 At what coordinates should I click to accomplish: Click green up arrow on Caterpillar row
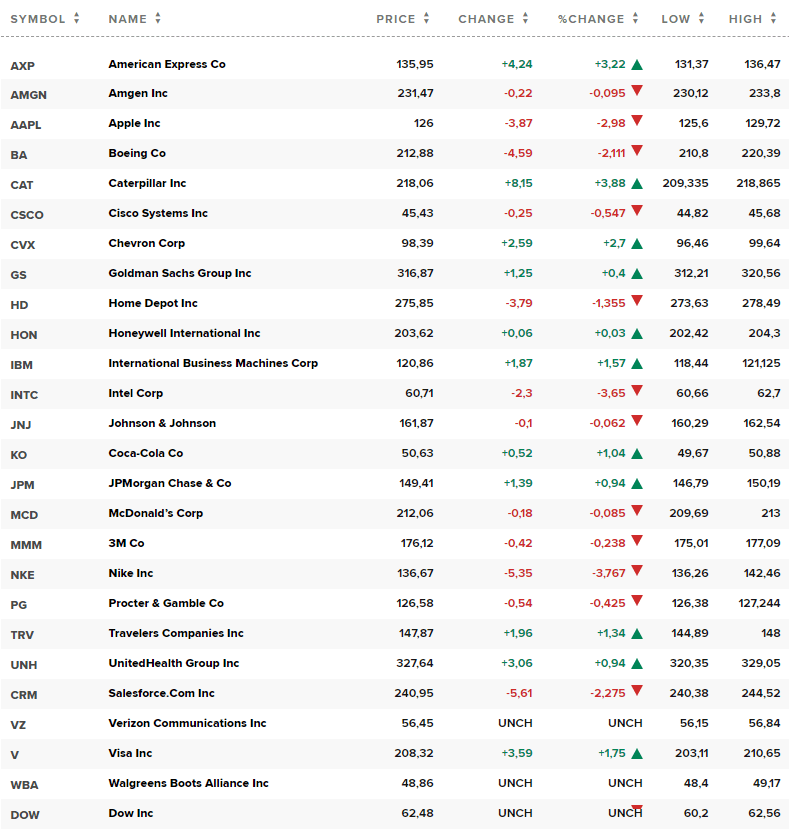pyautogui.click(x=637, y=184)
